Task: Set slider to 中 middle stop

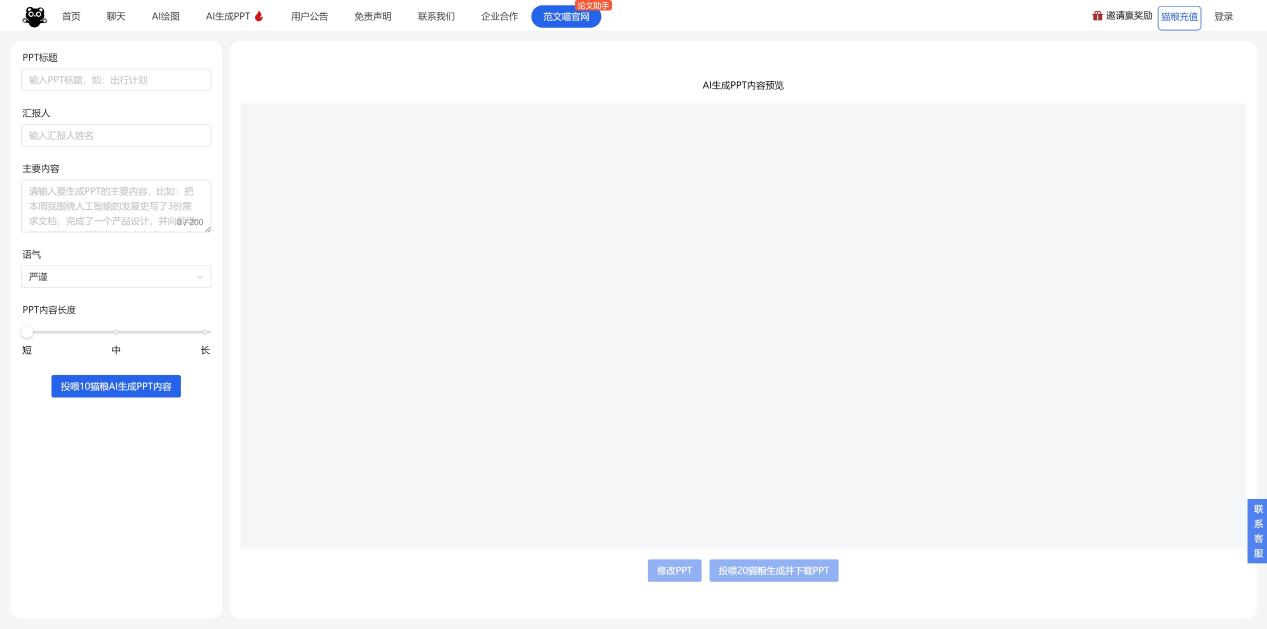Action: pyautogui.click(x=116, y=332)
